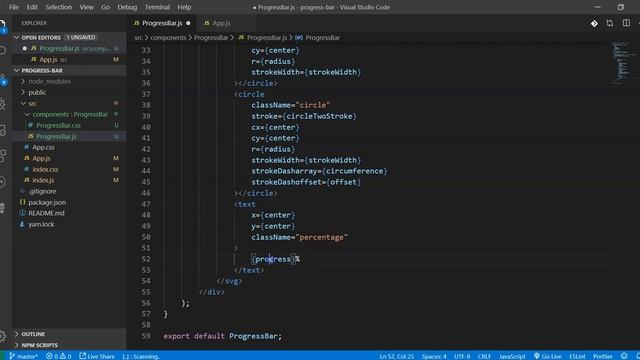Click the Go Live server button
The image size is (640, 360).
[x=547, y=356]
